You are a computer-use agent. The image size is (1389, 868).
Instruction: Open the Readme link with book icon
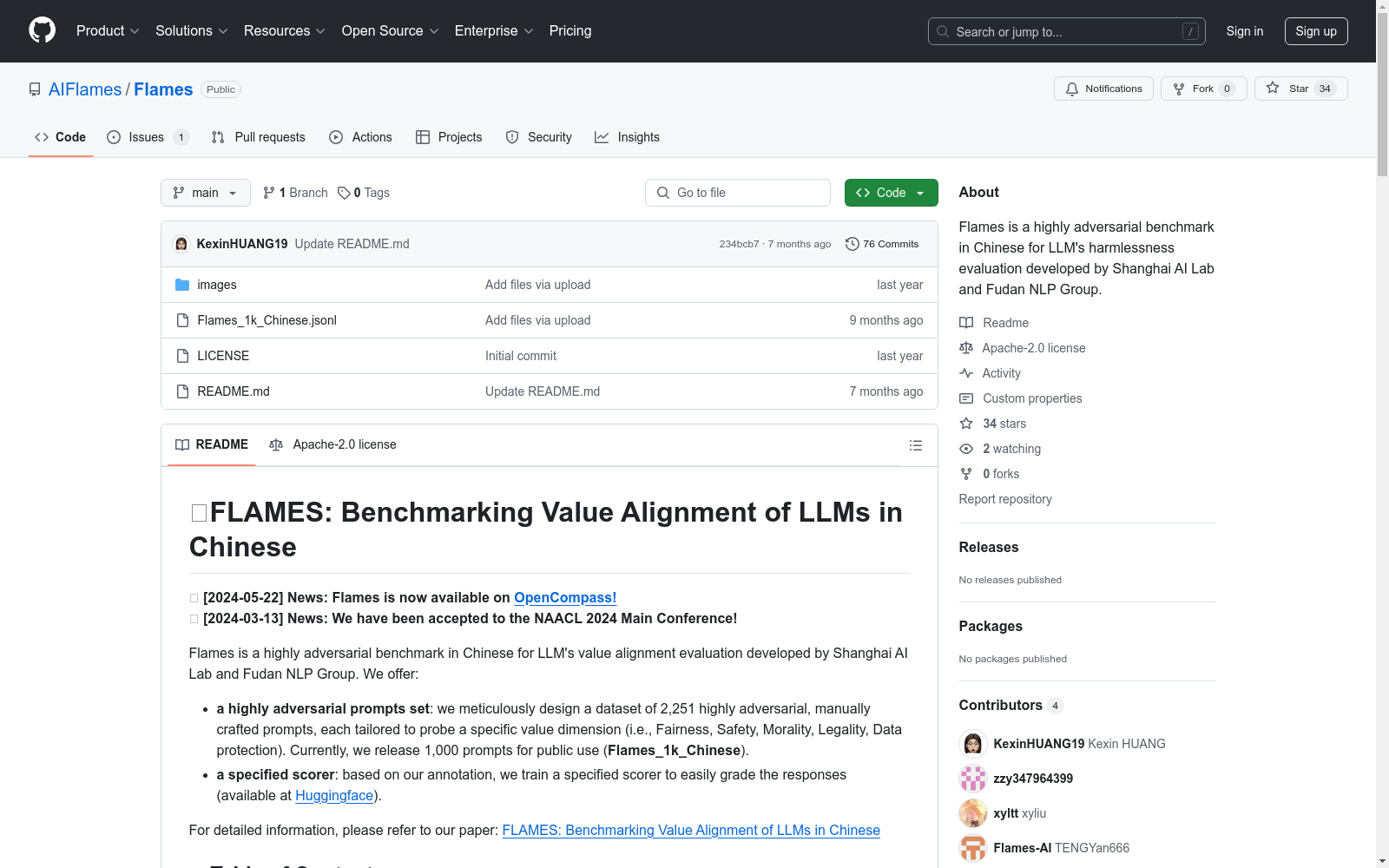(994, 323)
